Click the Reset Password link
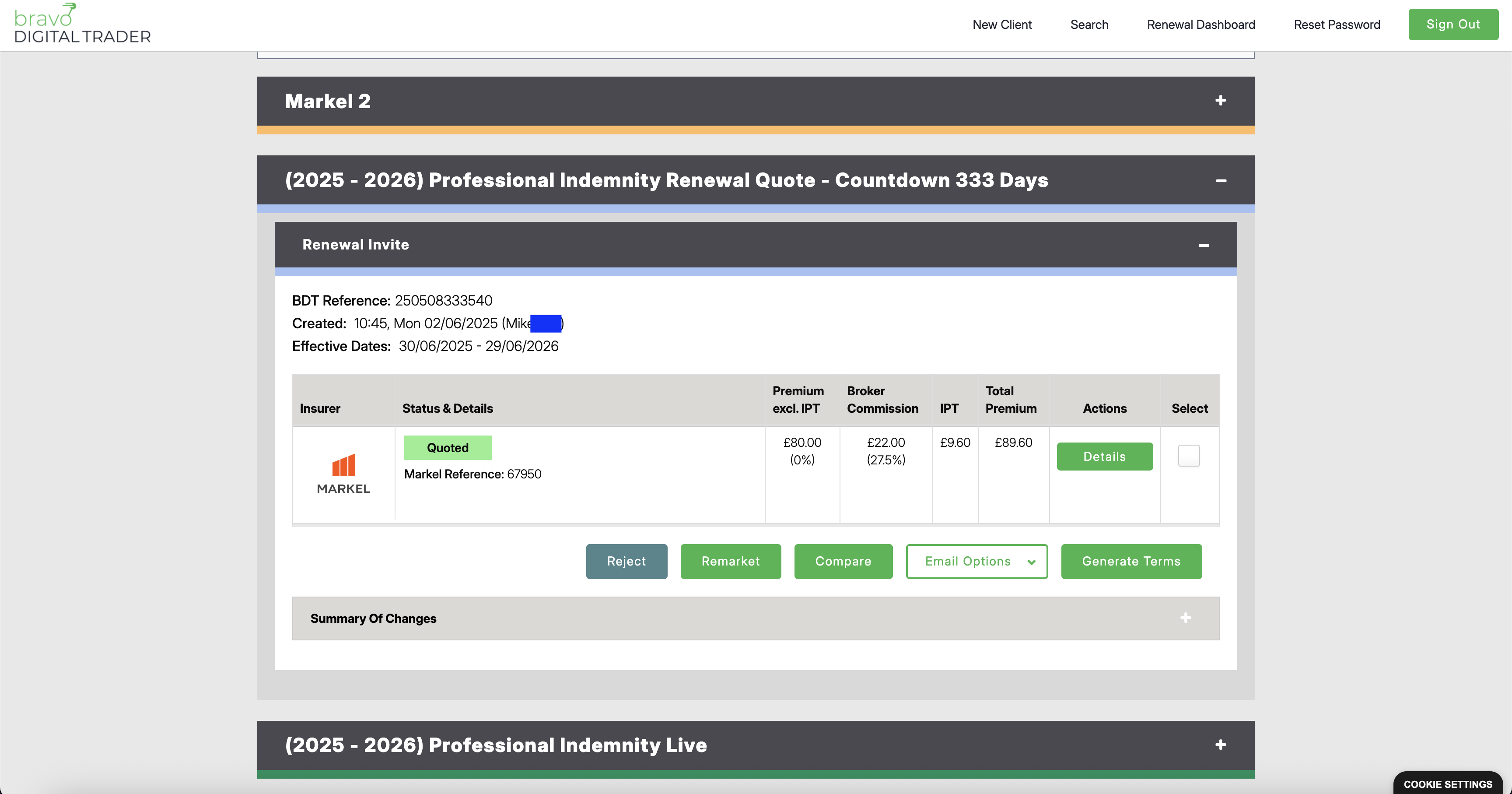The width and height of the screenshot is (1512, 794). click(x=1337, y=25)
